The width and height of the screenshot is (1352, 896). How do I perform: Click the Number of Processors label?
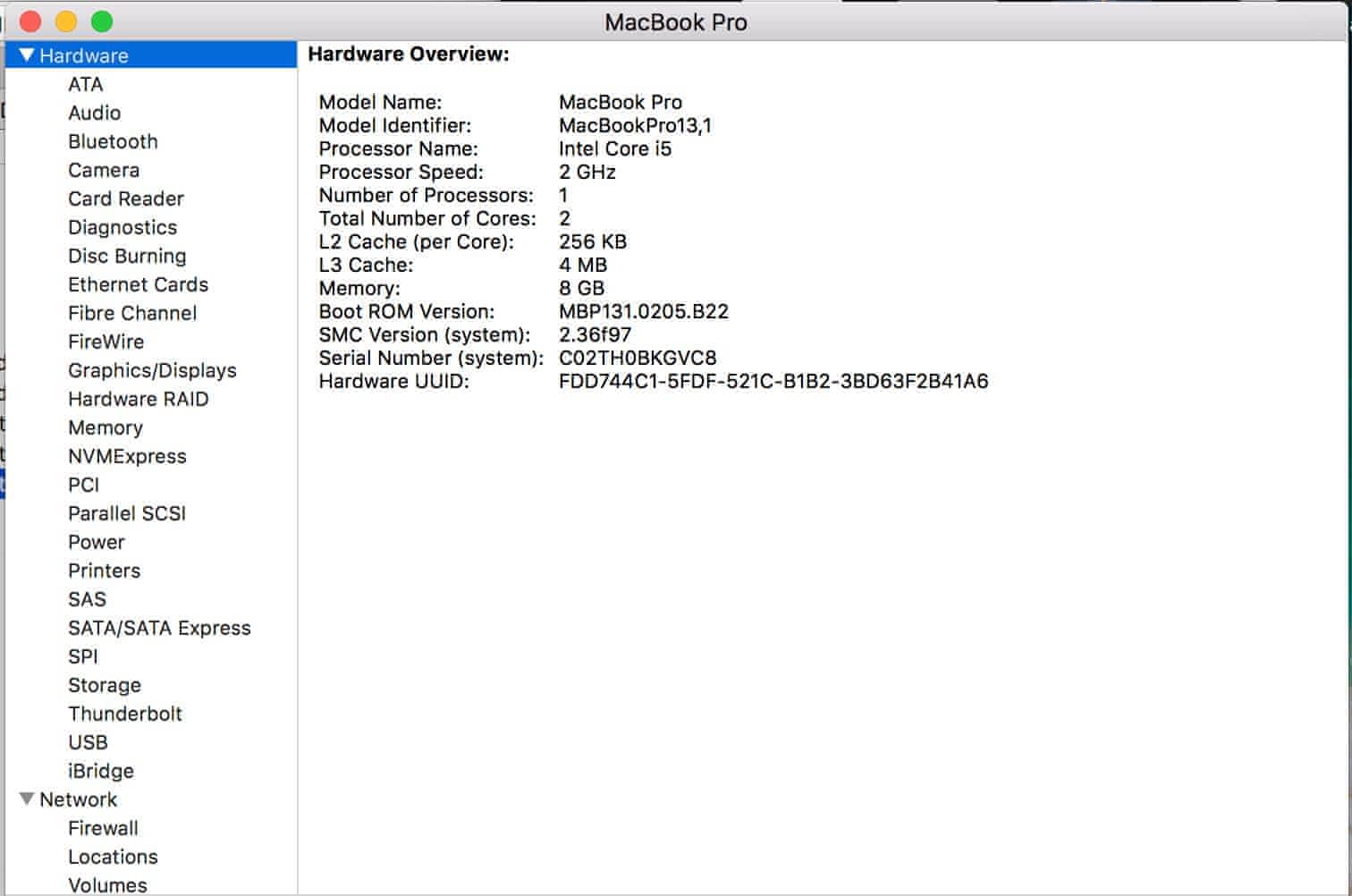pos(426,195)
